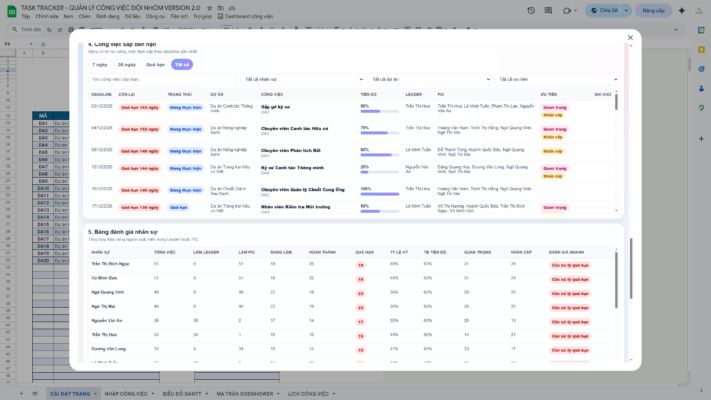This screenshot has height=400, width=711.
Task: Click the Chia sẻ share button
Action: coord(604,10)
